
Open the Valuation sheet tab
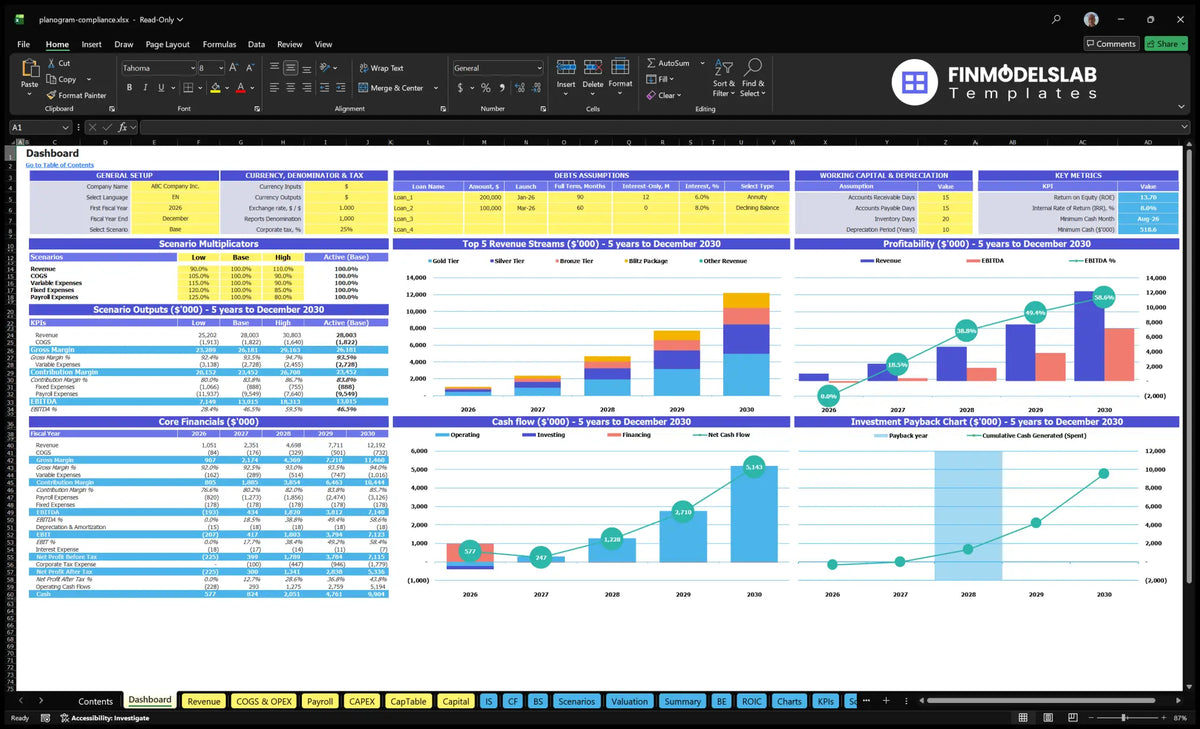[x=629, y=701]
